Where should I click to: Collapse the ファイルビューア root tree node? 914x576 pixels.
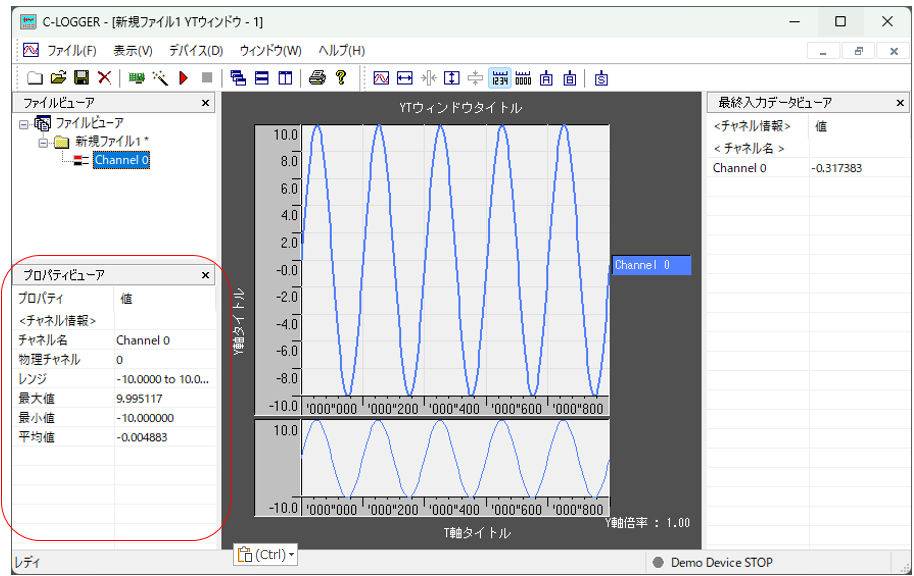[x=24, y=123]
